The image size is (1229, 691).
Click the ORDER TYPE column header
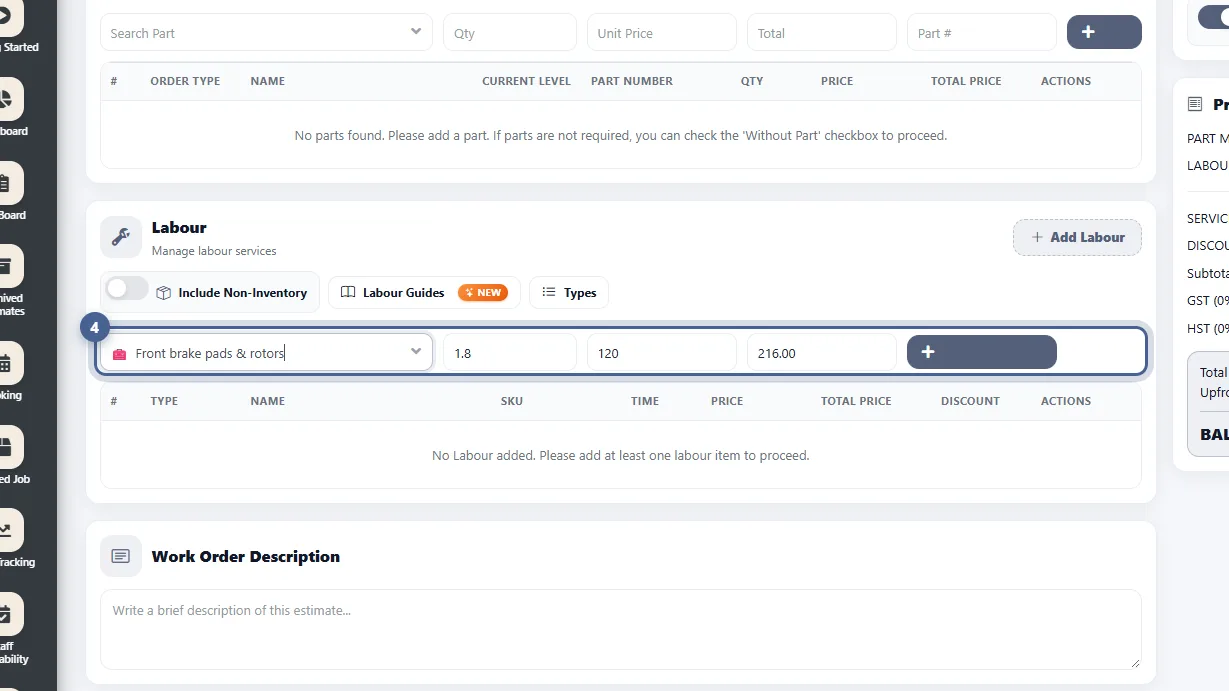point(185,81)
